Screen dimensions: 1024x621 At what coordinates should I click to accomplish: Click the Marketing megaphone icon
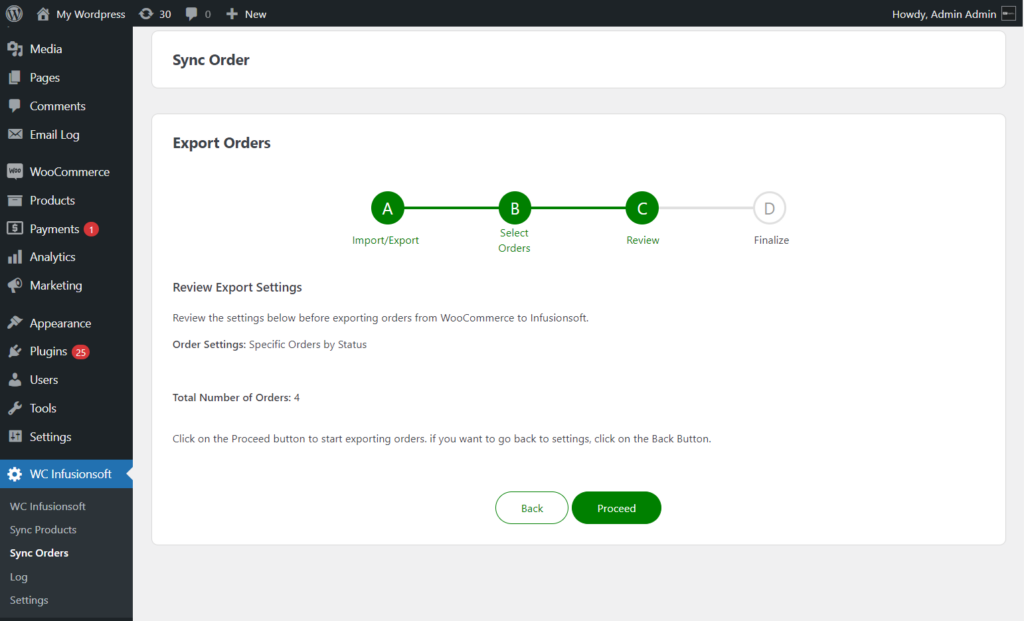(x=15, y=285)
